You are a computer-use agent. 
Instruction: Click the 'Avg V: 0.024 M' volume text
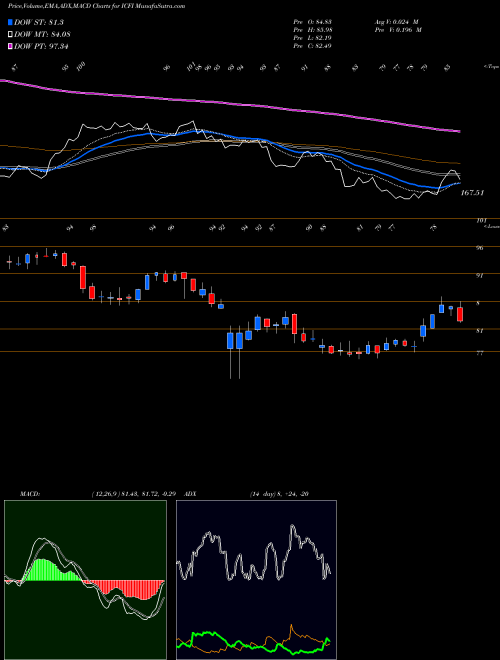click(396, 21)
